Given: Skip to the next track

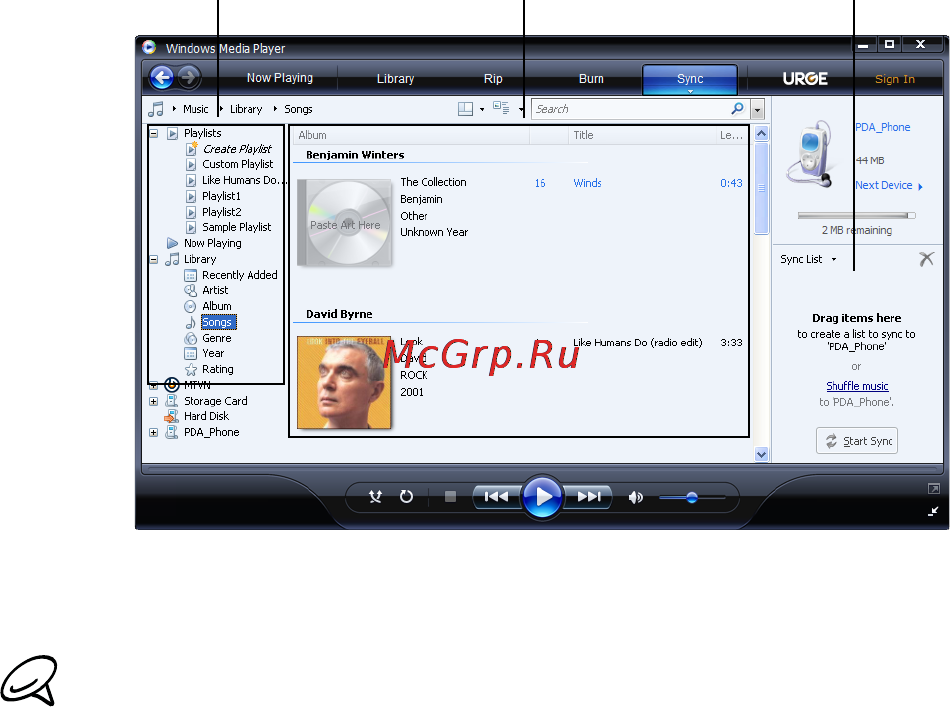Looking at the screenshot, I should pyautogui.click(x=588, y=497).
